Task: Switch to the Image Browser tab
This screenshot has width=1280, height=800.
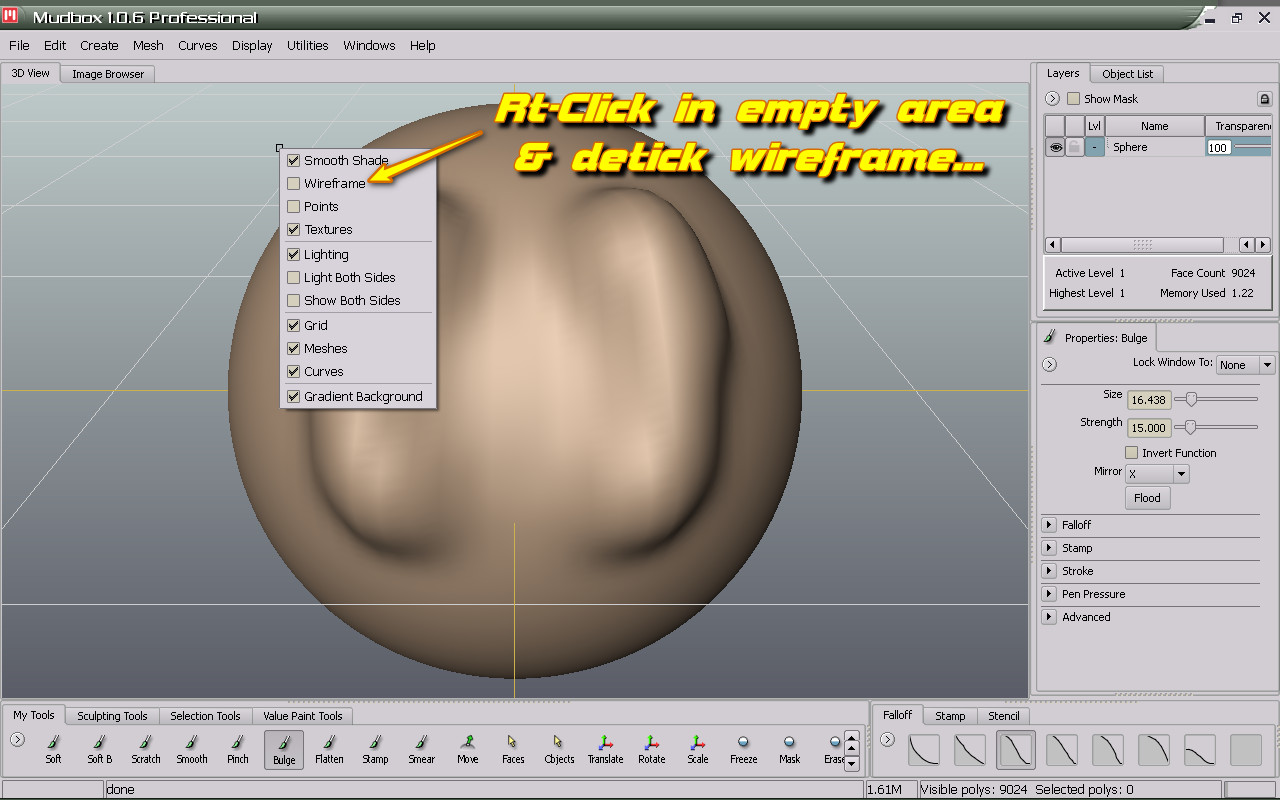Action: (108, 74)
